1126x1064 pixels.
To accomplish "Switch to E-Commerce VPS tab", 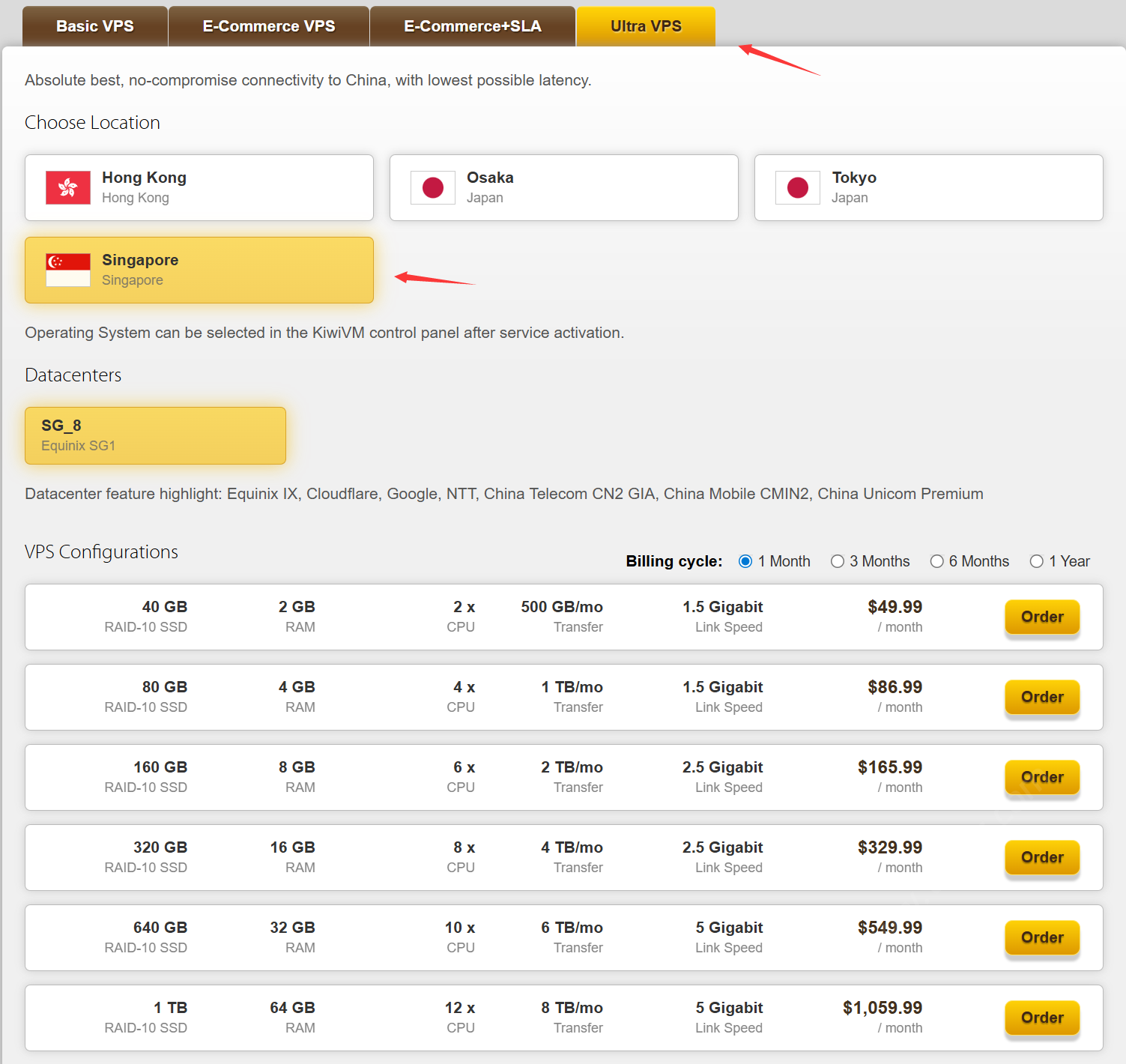I will 269,26.
